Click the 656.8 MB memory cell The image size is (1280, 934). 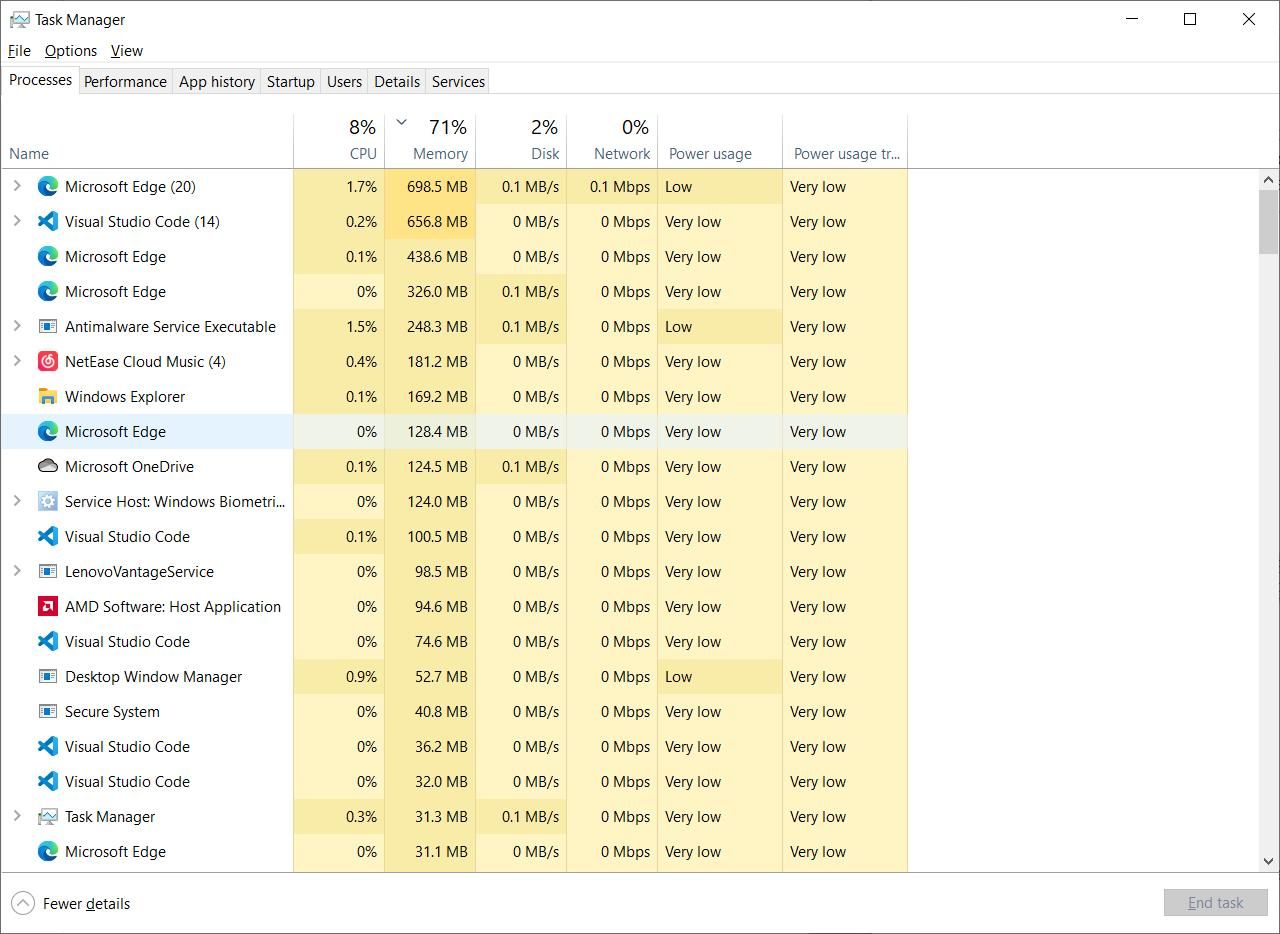(430, 221)
